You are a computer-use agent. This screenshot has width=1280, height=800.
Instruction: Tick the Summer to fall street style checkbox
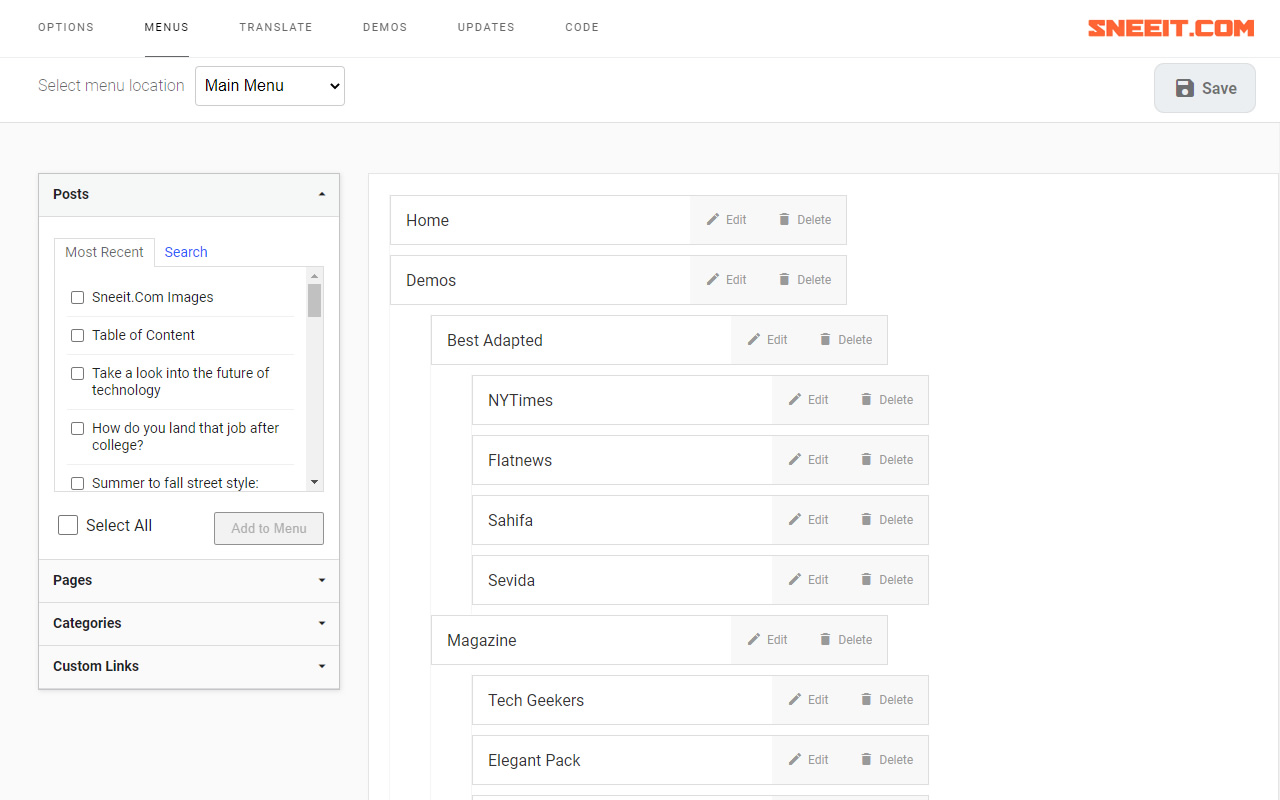(77, 483)
